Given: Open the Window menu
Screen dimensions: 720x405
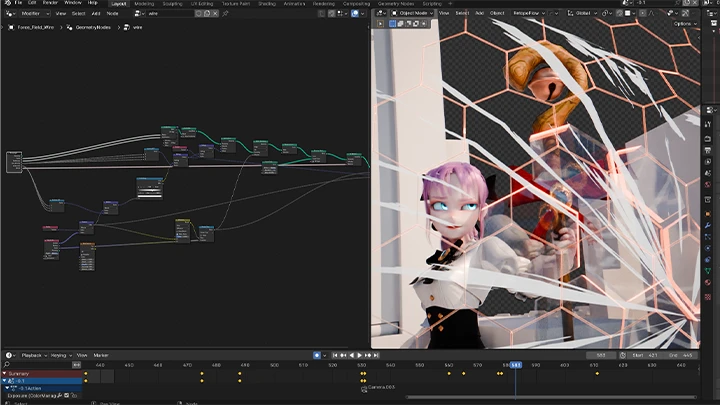Looking at the screenshot, I should tap(73, 3).
